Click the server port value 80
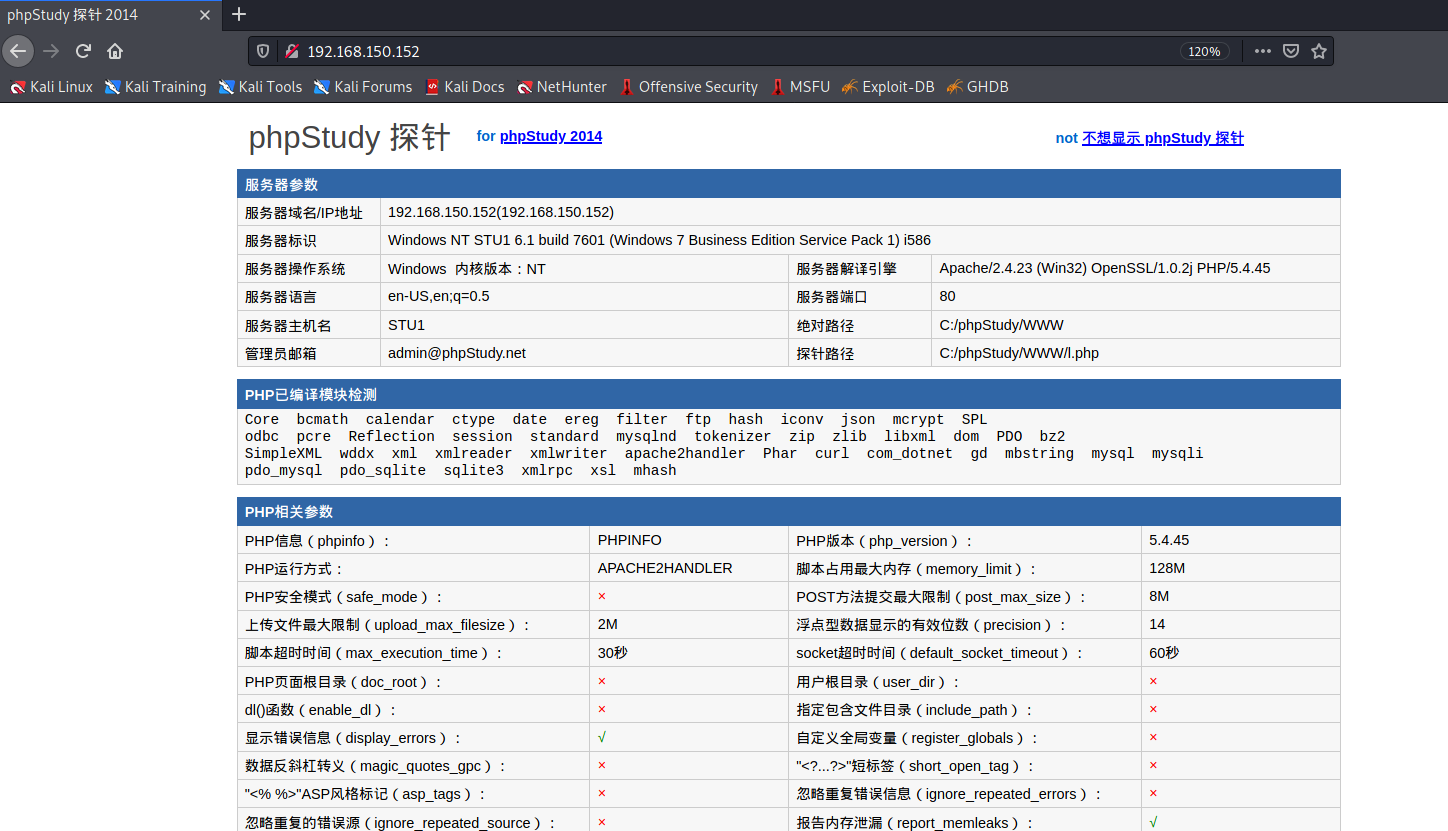Image resolution: width=1448 pixels, height=831 pixels. (x=948, y=296)
